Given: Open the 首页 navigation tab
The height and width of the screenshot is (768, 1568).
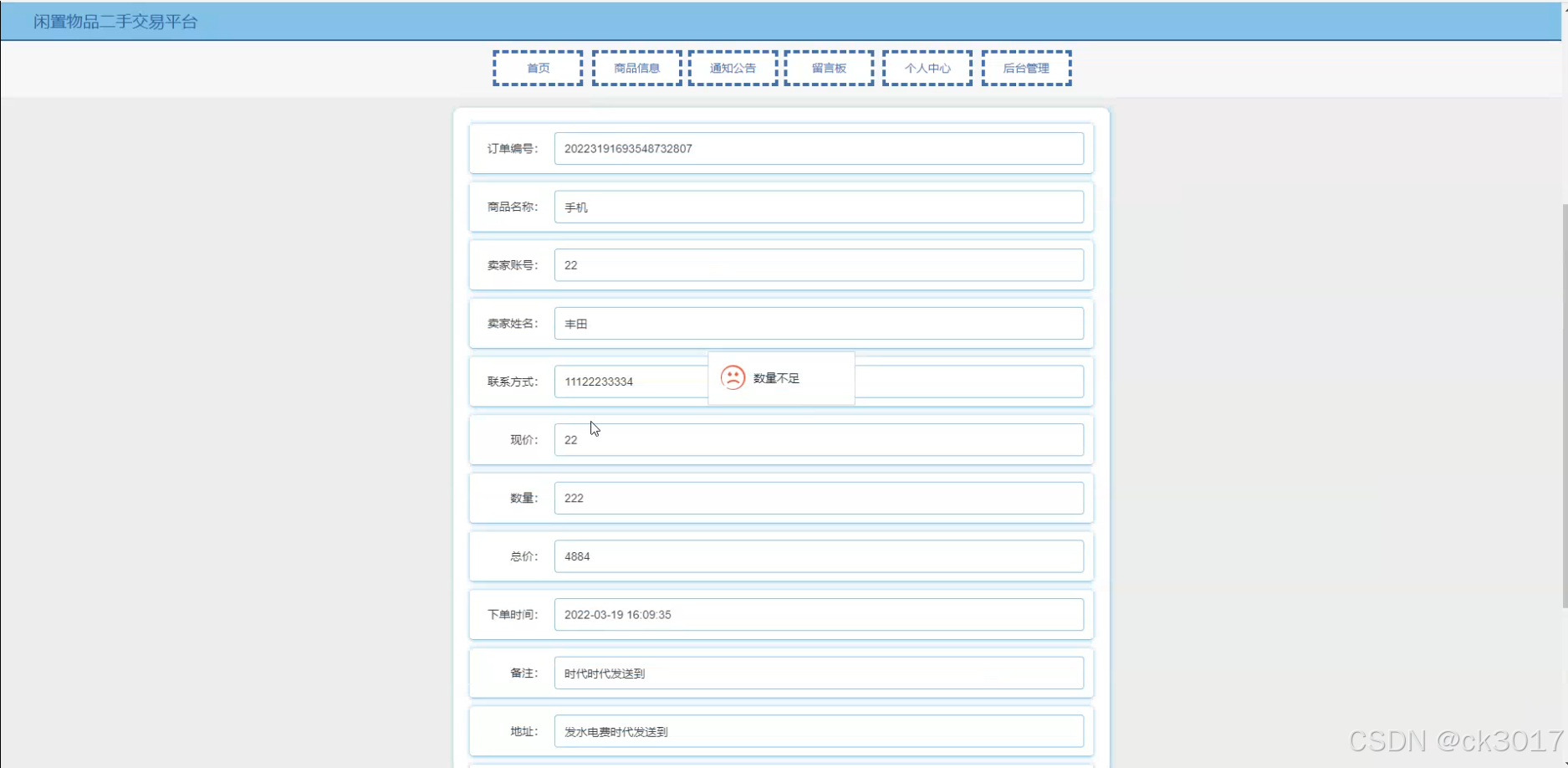Looking at the screenshot, I should 538,68.
